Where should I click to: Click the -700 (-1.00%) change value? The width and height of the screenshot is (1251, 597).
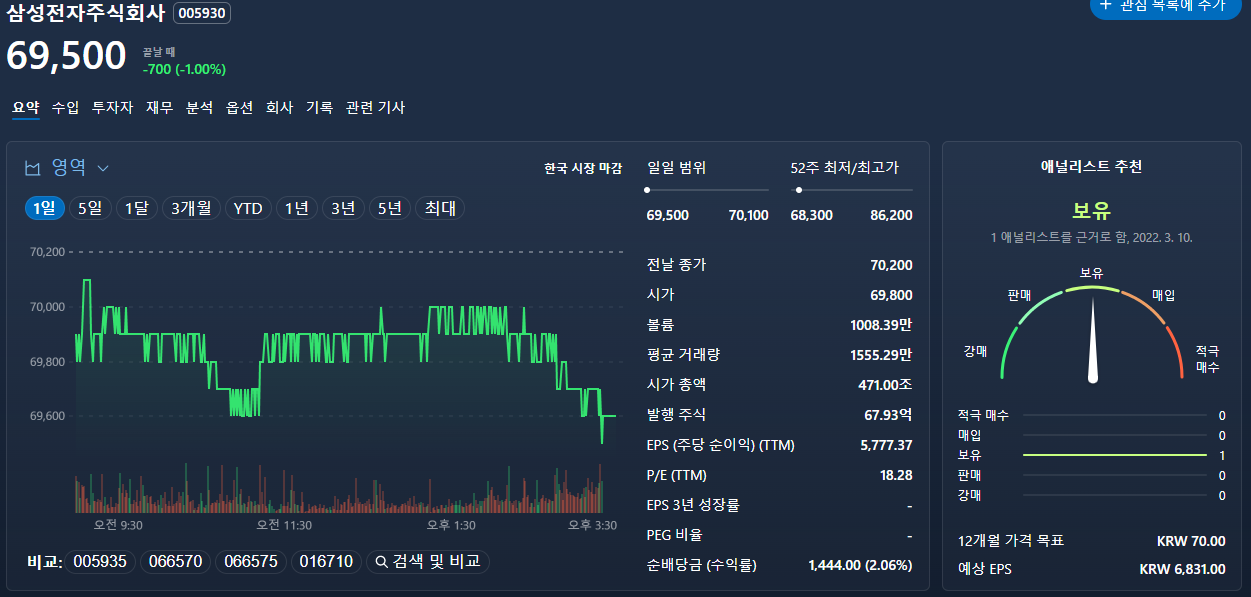click(184, 69)
